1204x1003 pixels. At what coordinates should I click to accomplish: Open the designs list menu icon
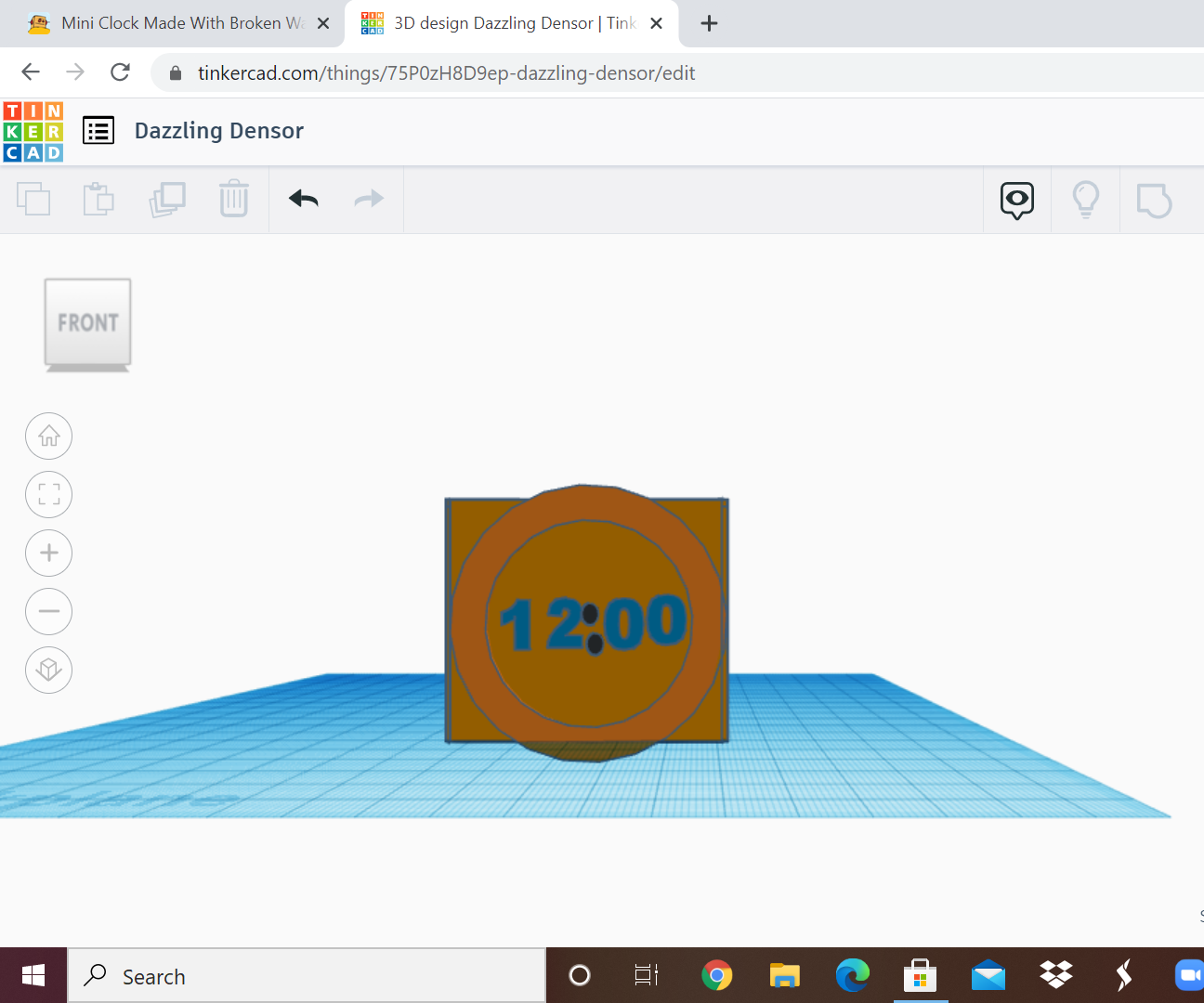point(98,131)
